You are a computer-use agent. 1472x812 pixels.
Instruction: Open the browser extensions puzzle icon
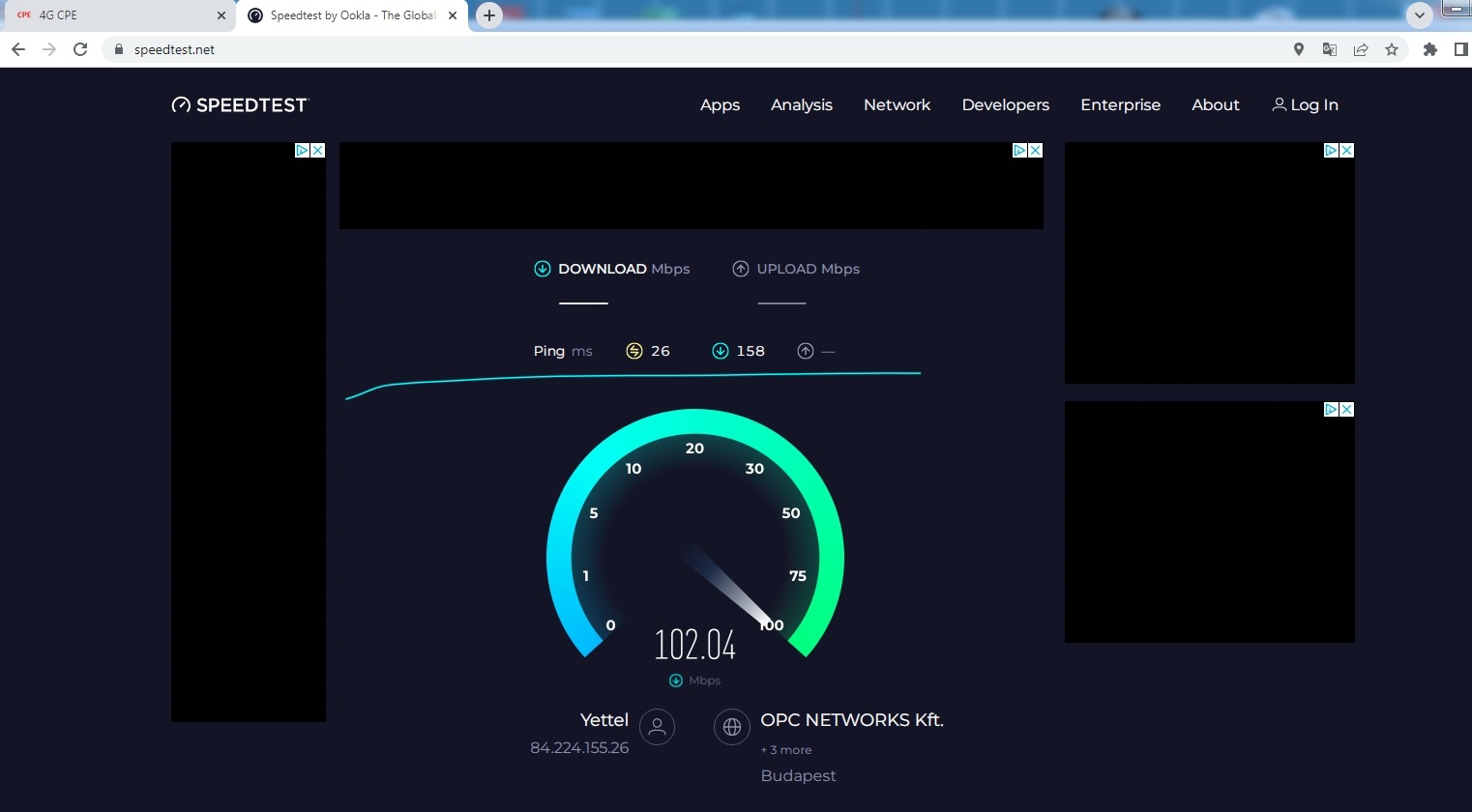click(1430, 49)
